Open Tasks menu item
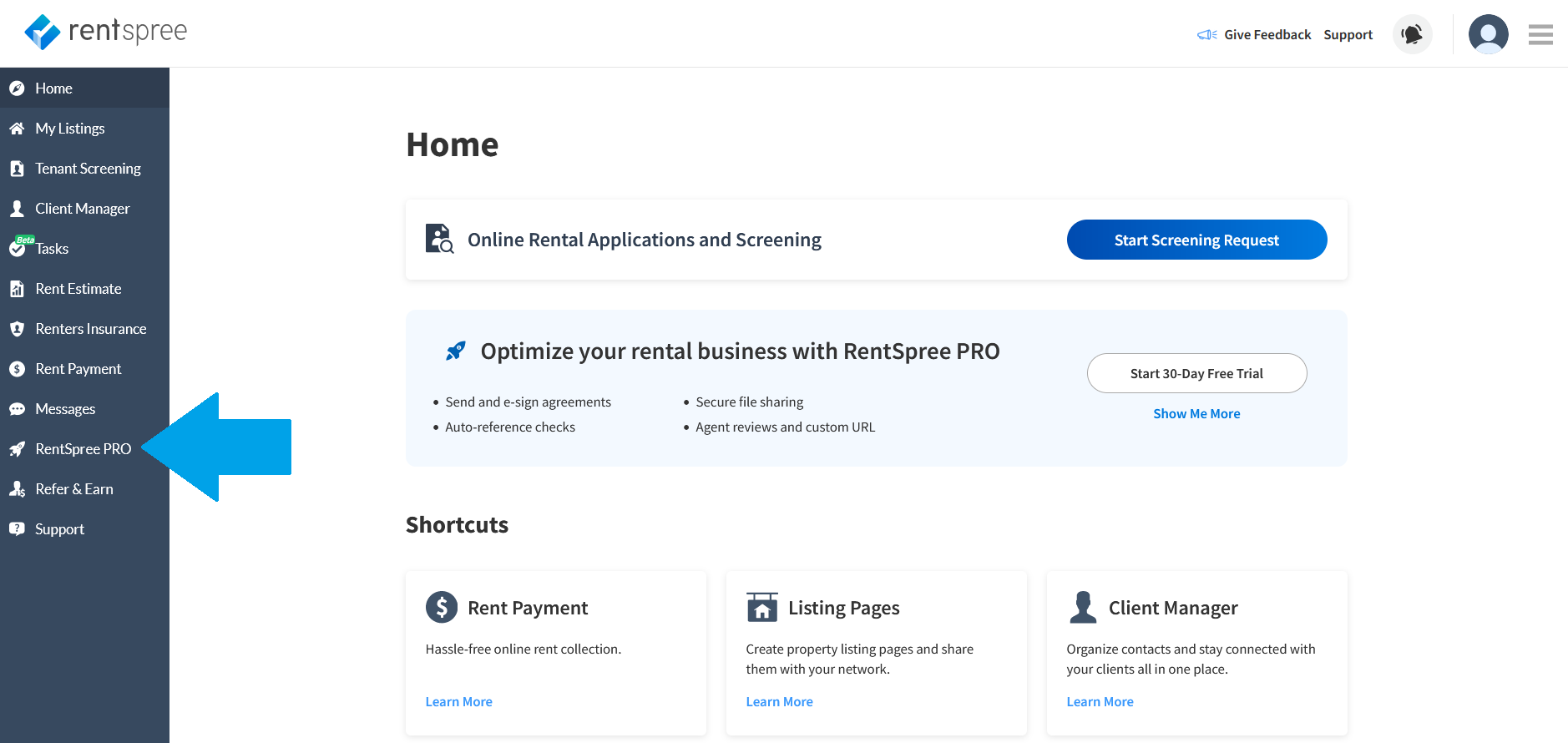This screenshot has height=743, width=1568. (84, 249)
